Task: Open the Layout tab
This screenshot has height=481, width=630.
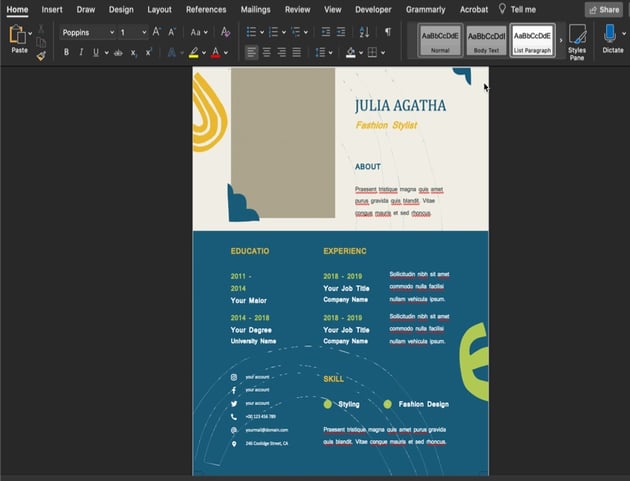Action: click(159, 9)
